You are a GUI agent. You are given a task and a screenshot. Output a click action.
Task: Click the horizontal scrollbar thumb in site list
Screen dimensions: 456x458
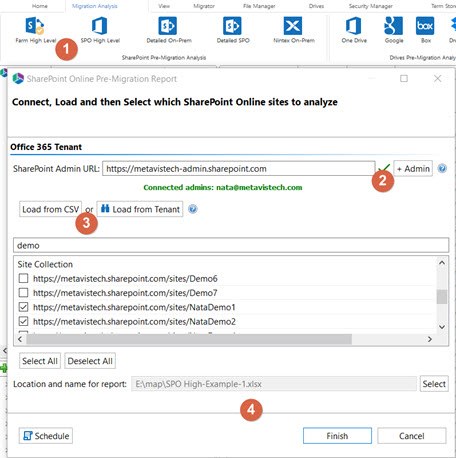(189, 339)
